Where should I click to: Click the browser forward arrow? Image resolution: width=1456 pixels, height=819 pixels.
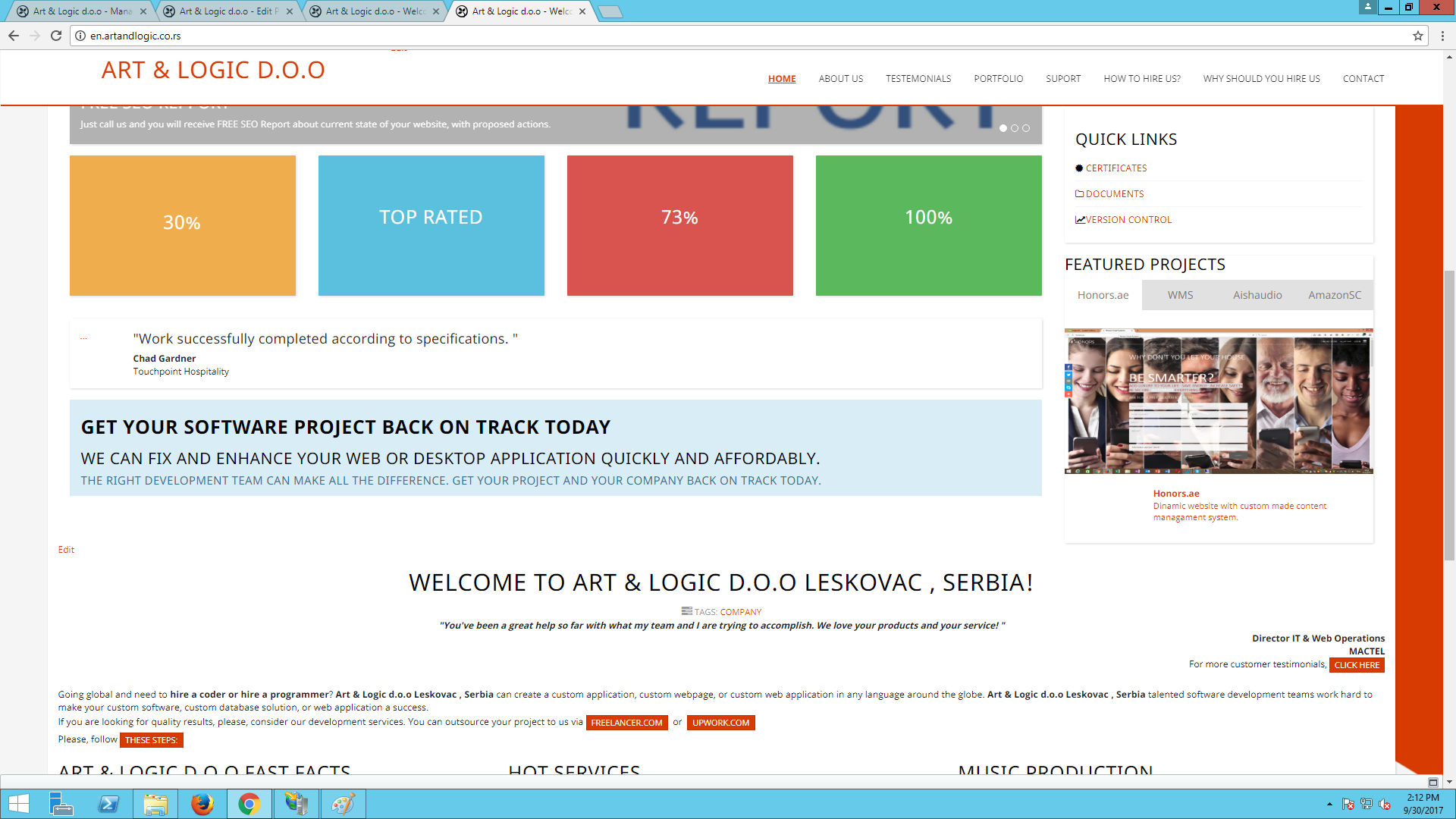point(35,36)
